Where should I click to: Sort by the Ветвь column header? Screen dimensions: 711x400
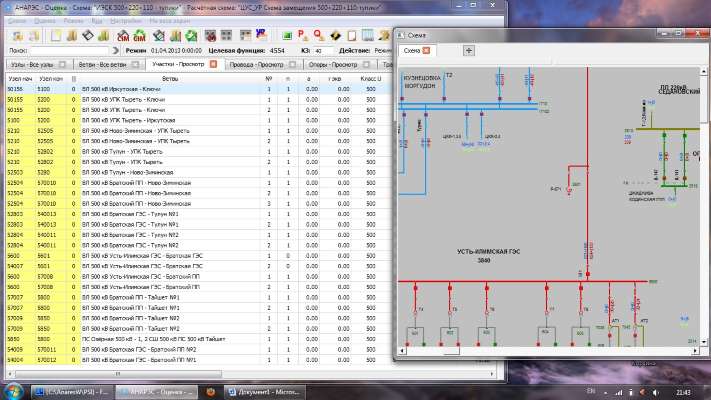(x=170, y=79)
